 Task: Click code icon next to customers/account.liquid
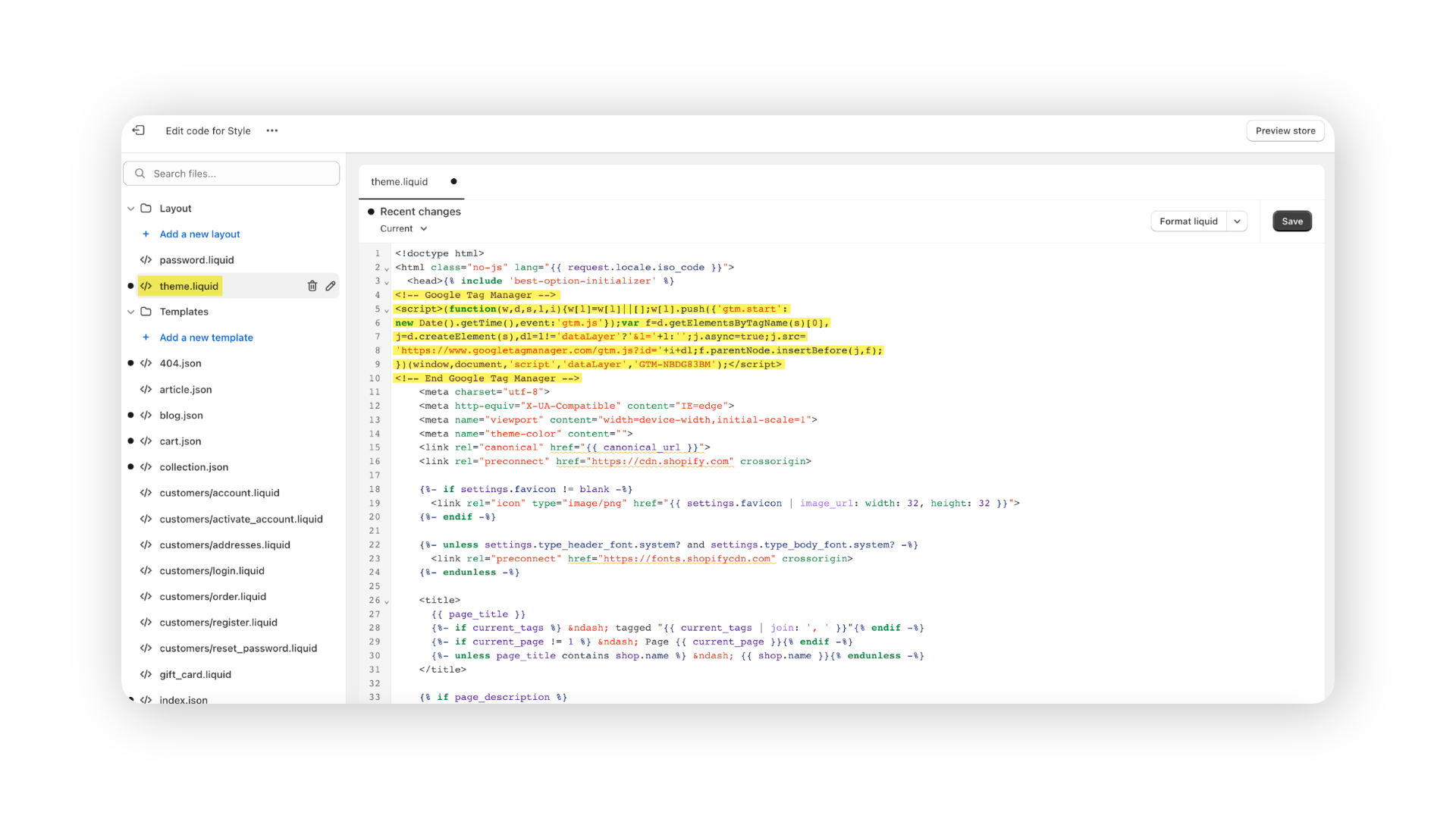click(146, 493)
